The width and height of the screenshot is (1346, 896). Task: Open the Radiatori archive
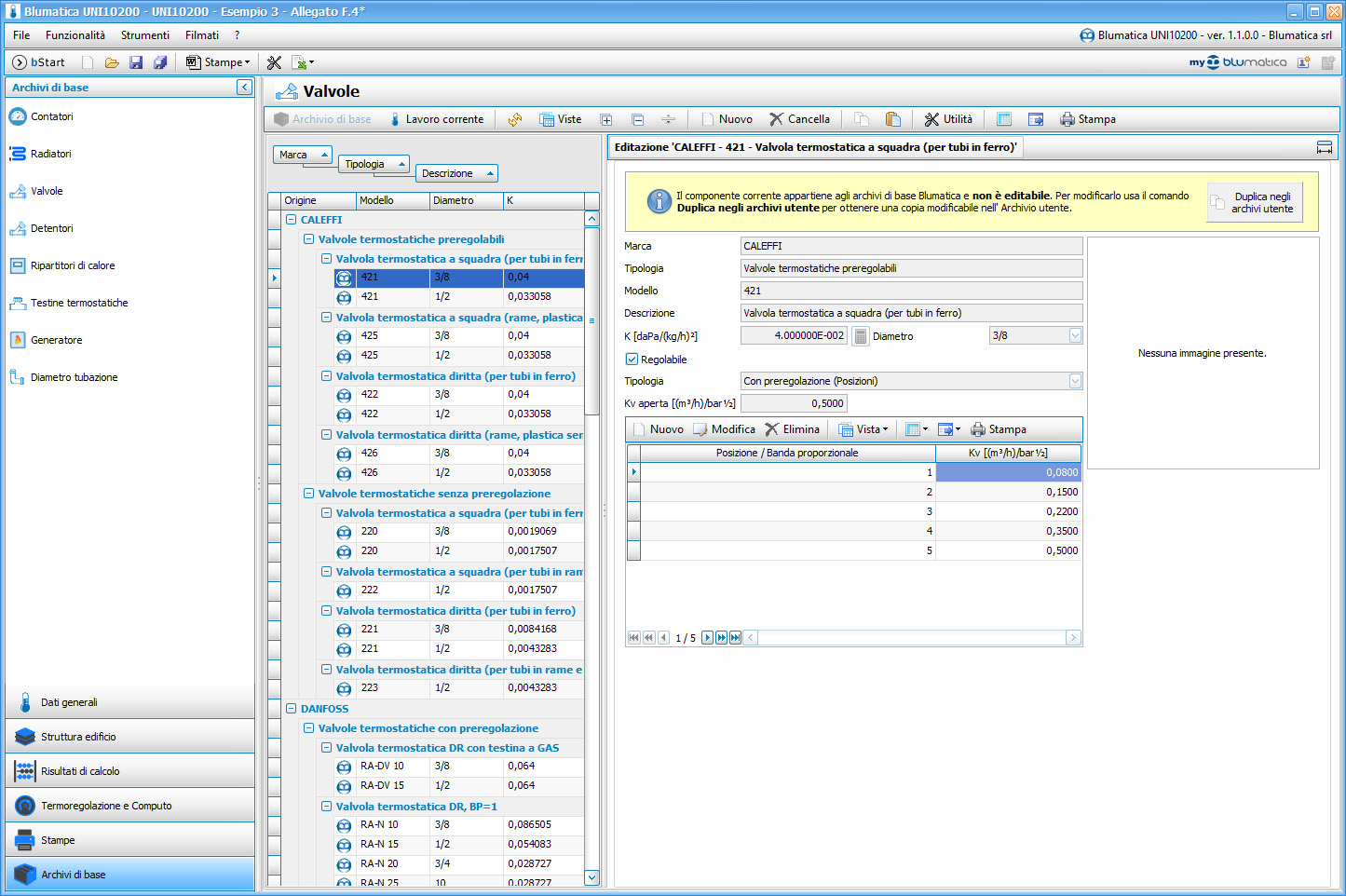tap(50, 154)
